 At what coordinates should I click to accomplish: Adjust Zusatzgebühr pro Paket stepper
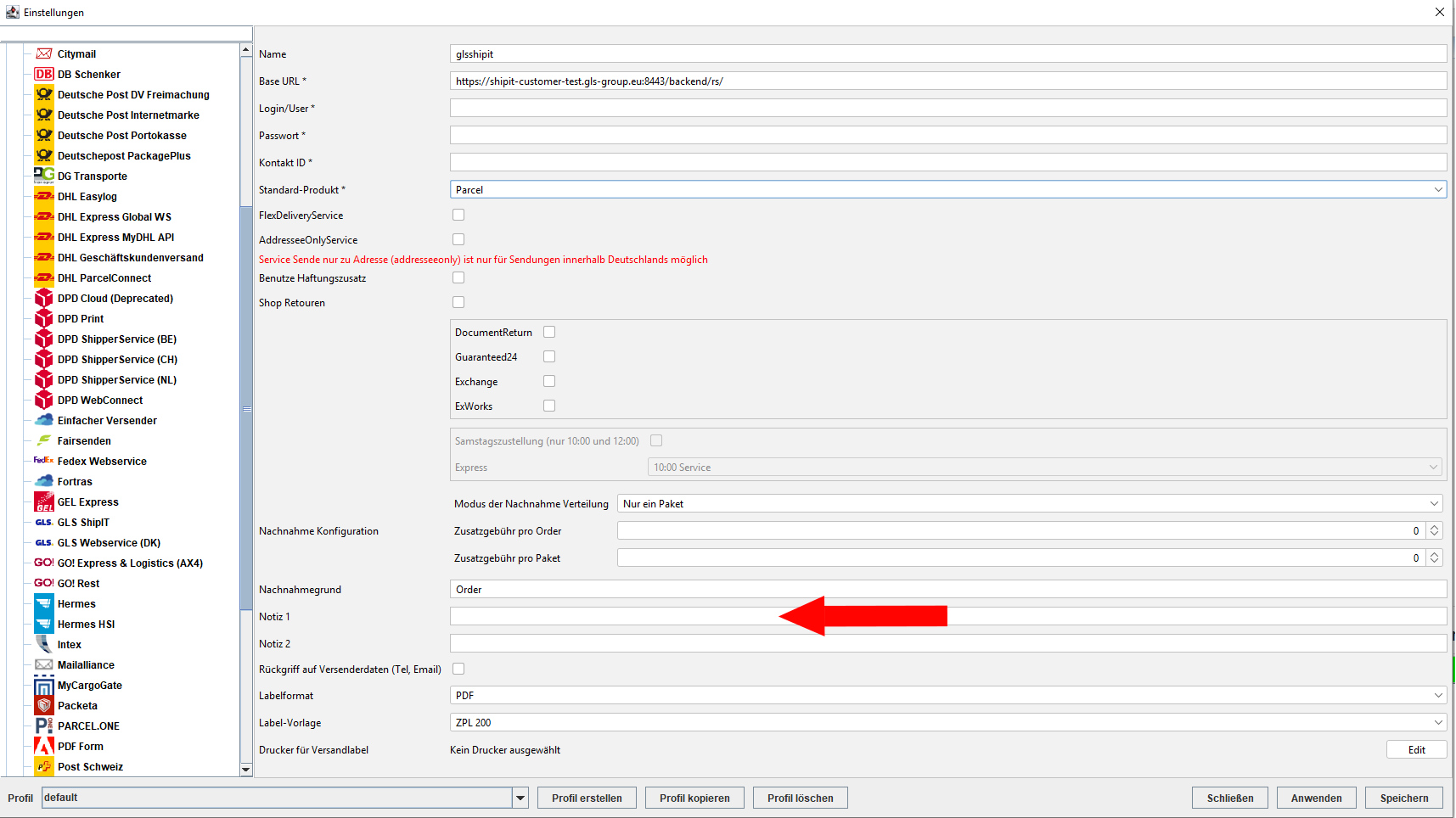tap(1434, 557)
